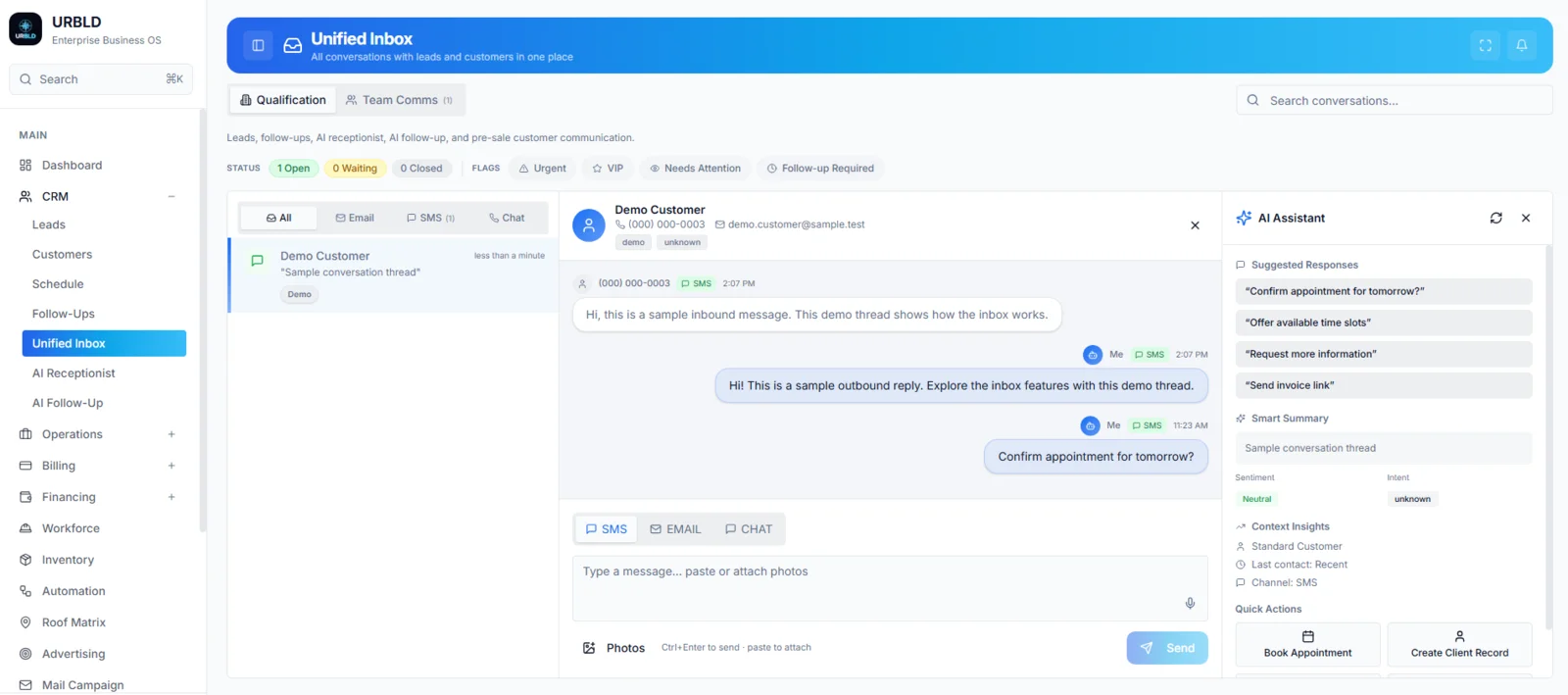Expand the Billing section
The width and height of the screenshot is (1568, 695).
pos(171,466)
